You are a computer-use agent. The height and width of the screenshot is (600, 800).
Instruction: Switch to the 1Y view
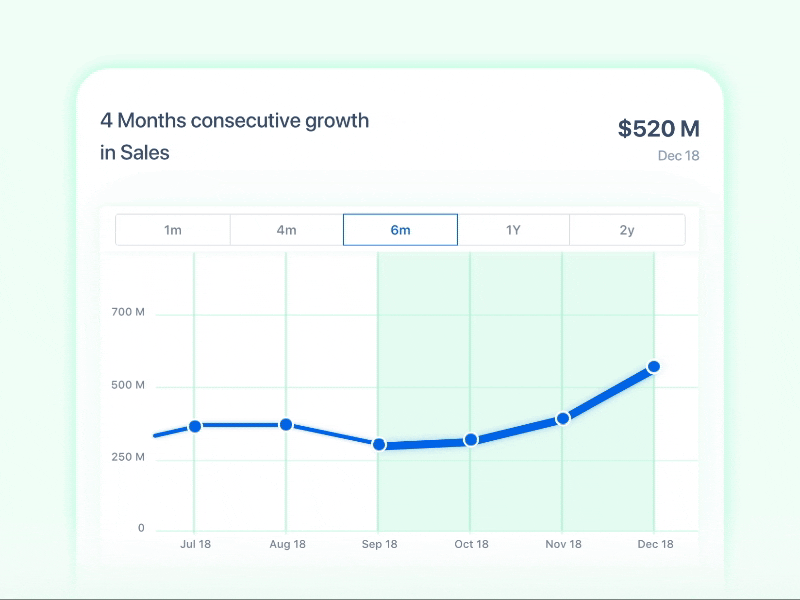click(x=514, y=229)
